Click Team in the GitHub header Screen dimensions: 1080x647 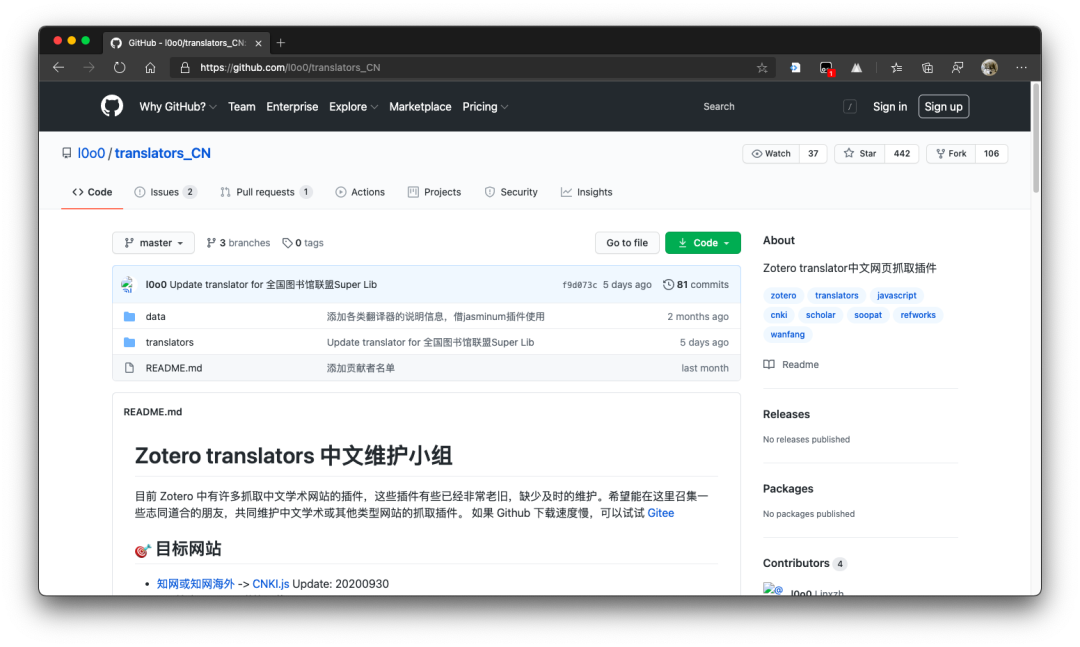coord(242,107)
